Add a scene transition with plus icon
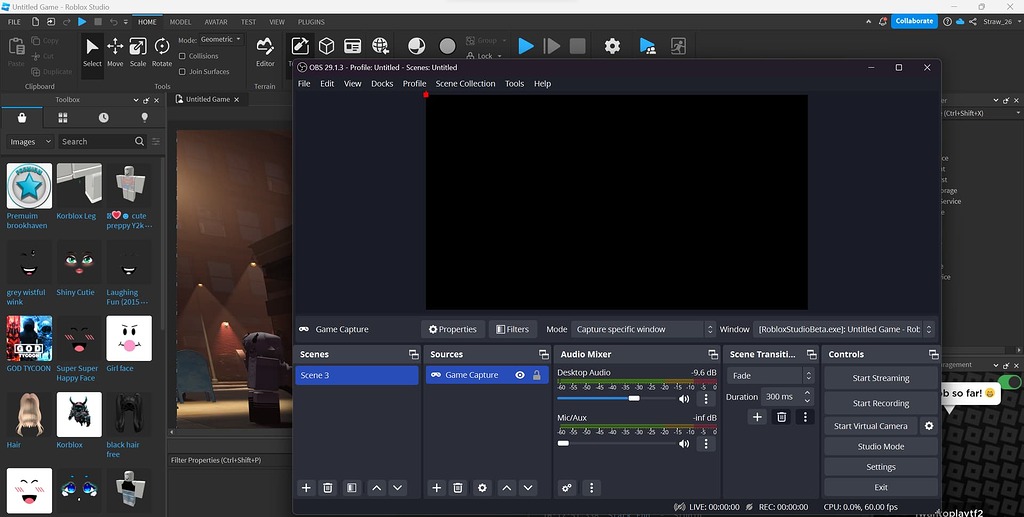Image resolution: width=1024 pixels, height=517 pixels. tap(757, 416)
